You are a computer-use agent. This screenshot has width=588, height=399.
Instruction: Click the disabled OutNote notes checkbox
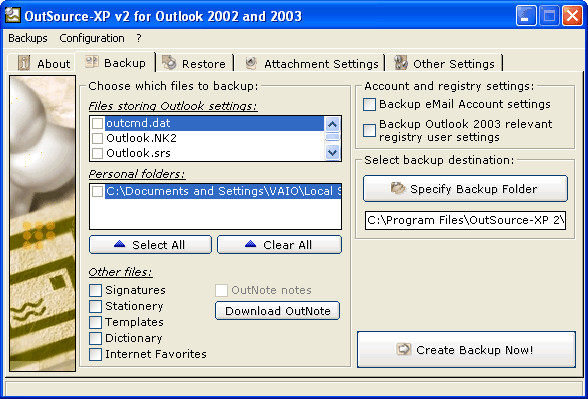(221, 290)
